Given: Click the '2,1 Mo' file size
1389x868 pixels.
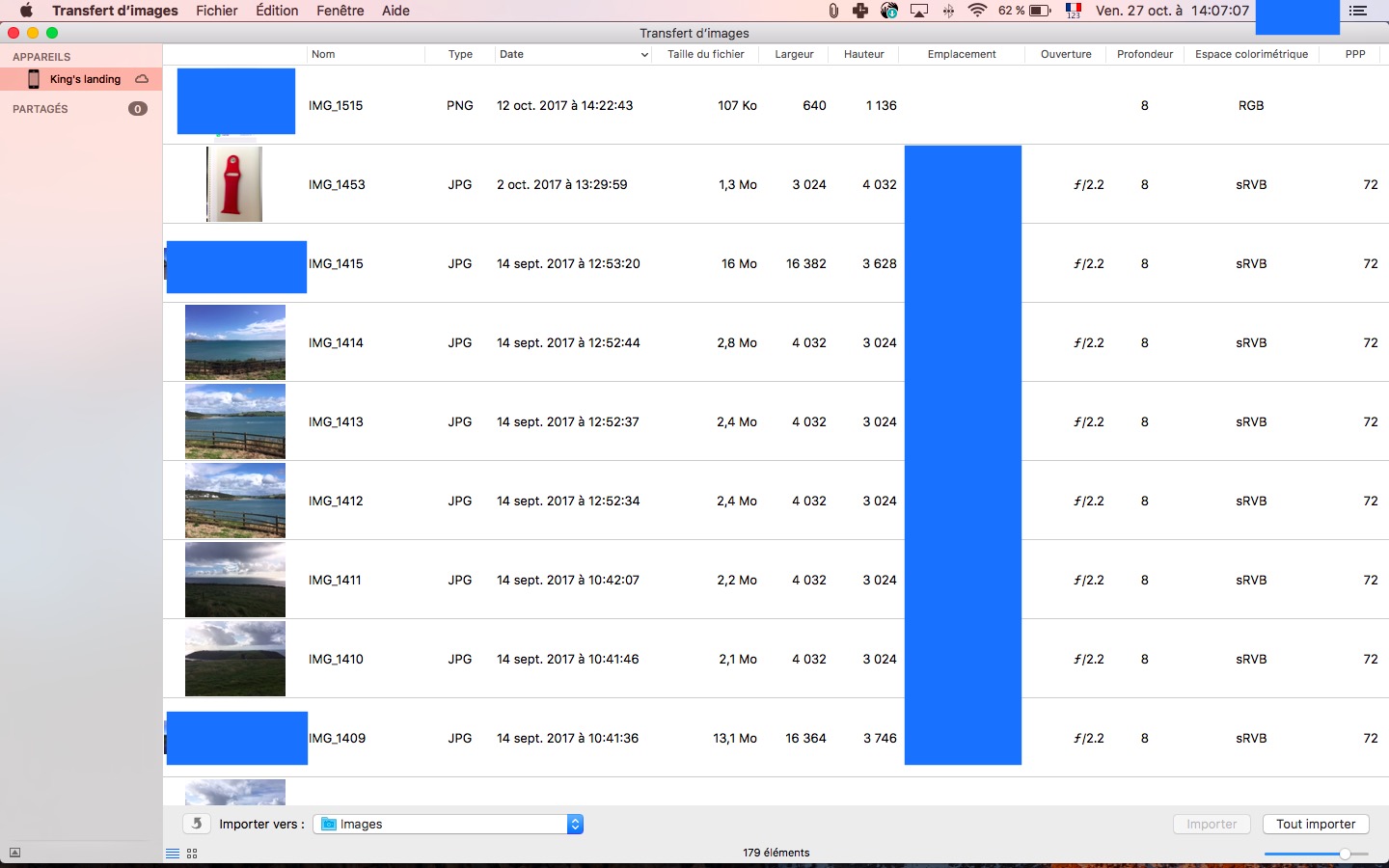Looking at the screenshot, I should tap(738, 660).
